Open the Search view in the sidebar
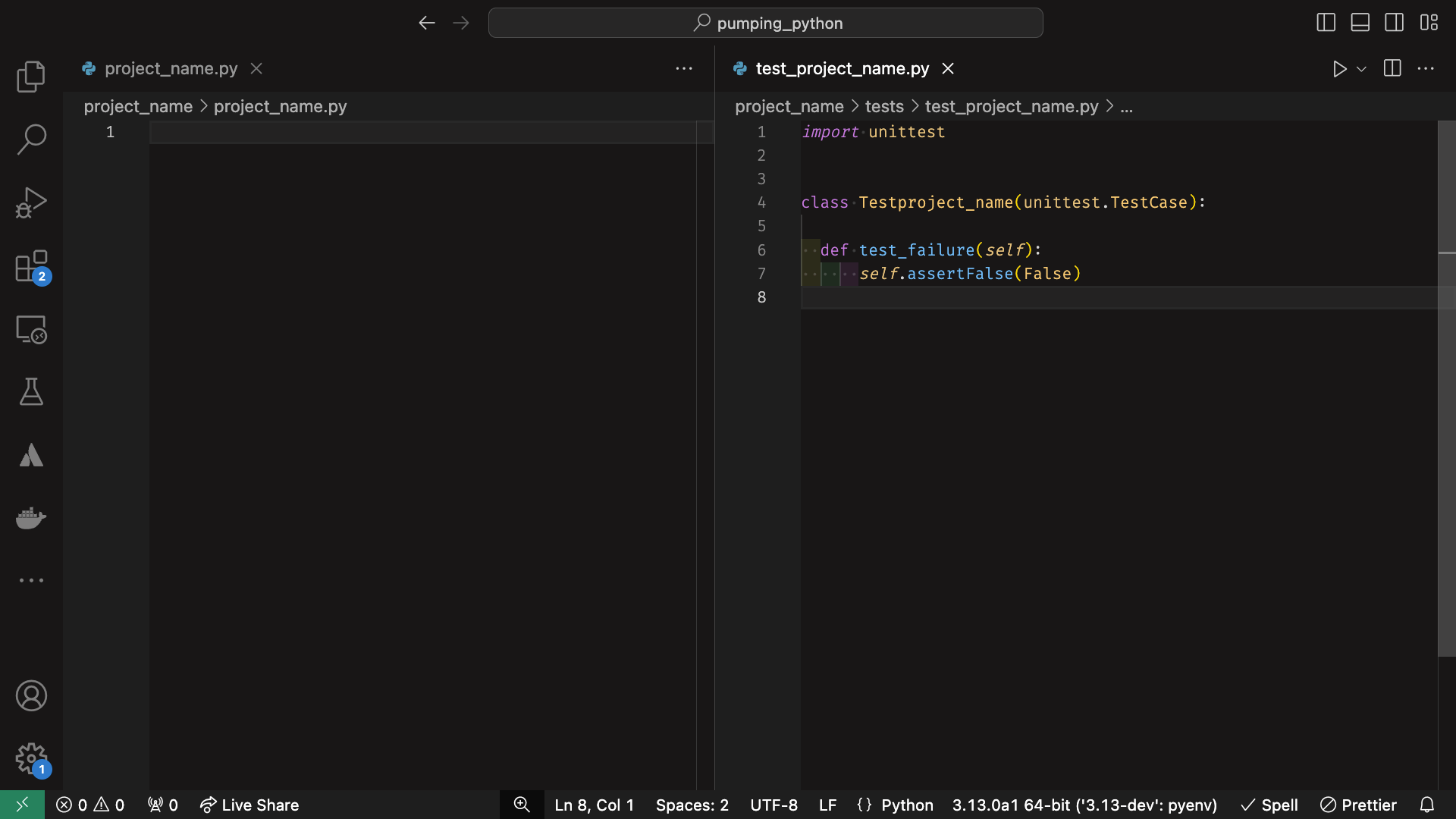Screen dimensions: 1456x819 [x=31, y=140]
